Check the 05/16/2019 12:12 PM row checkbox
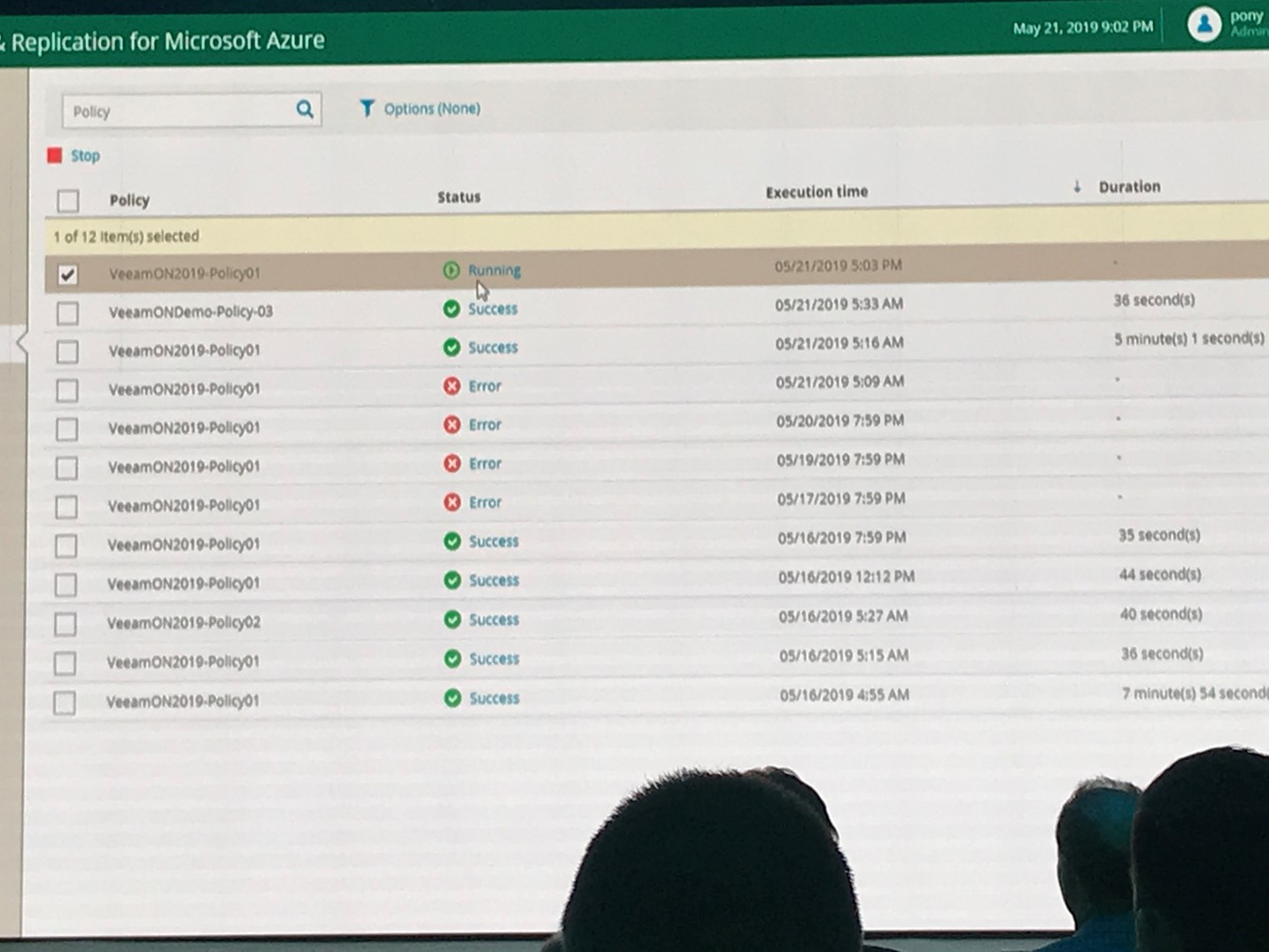 coord(66,584)
